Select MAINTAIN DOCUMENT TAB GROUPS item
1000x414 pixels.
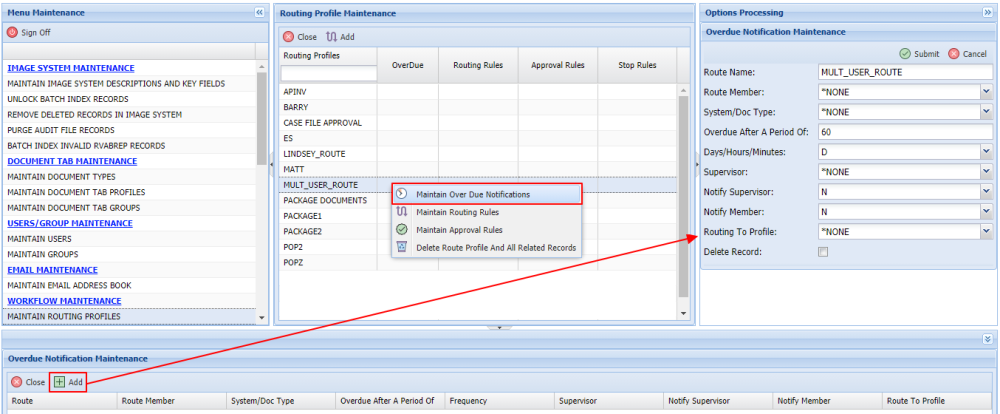pos(129,208)
